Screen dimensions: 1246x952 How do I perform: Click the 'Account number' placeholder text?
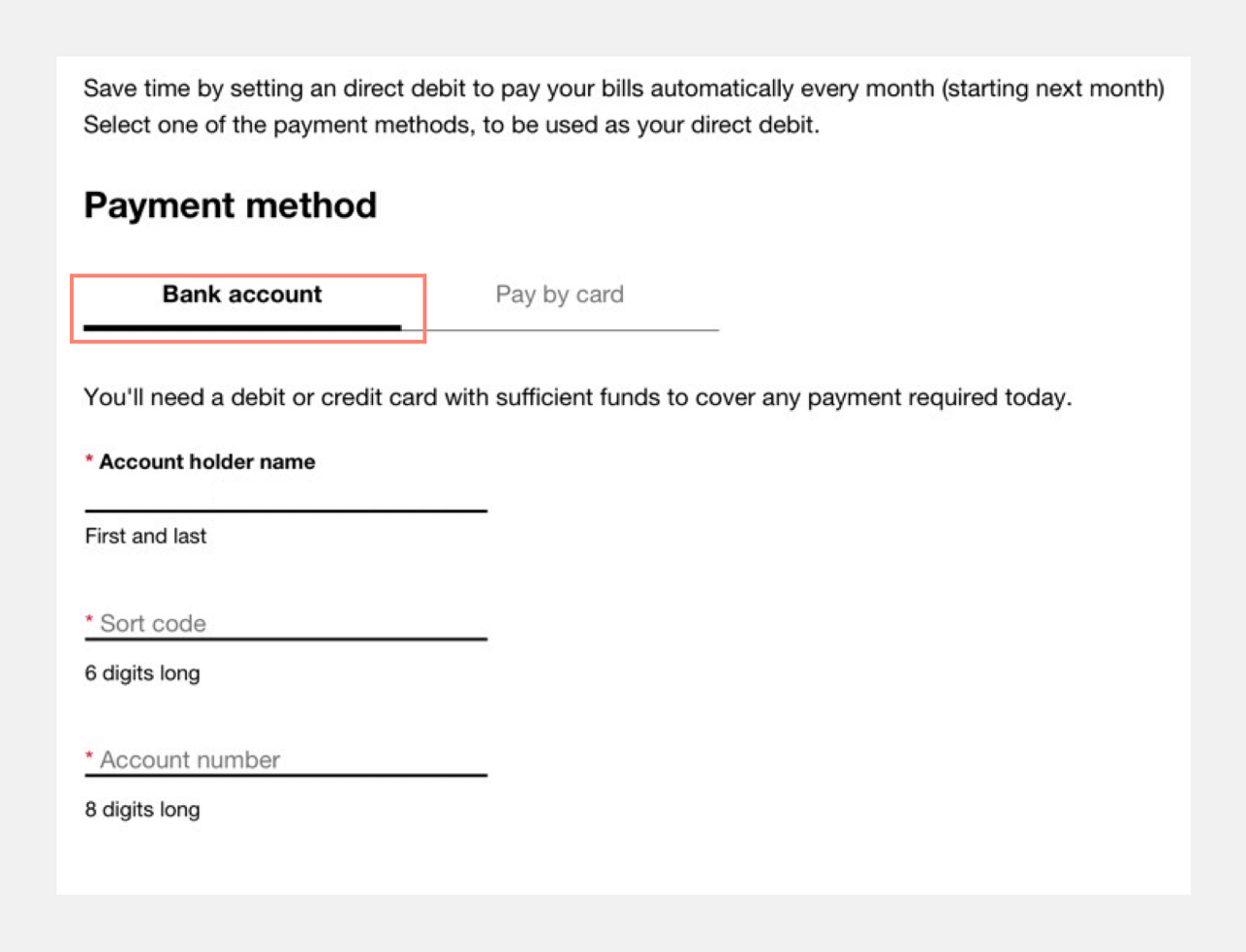tap(190, 760)
